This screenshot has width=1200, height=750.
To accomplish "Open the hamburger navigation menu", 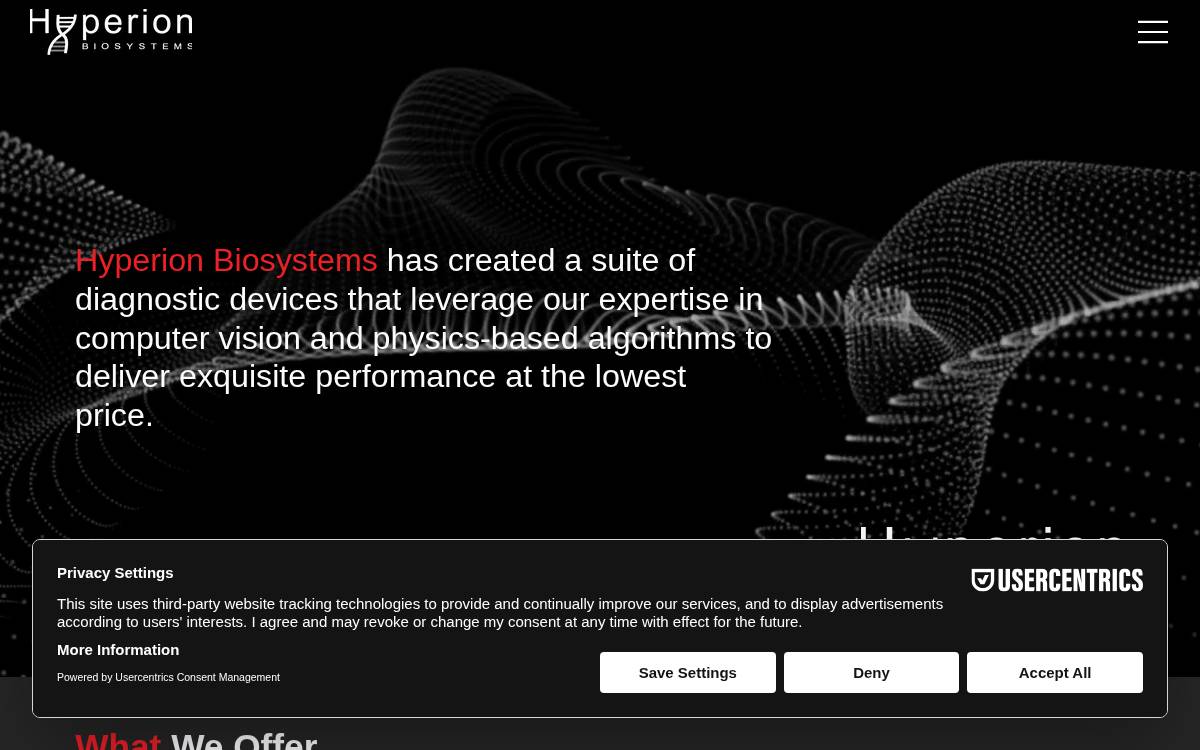I will 1152,32.
